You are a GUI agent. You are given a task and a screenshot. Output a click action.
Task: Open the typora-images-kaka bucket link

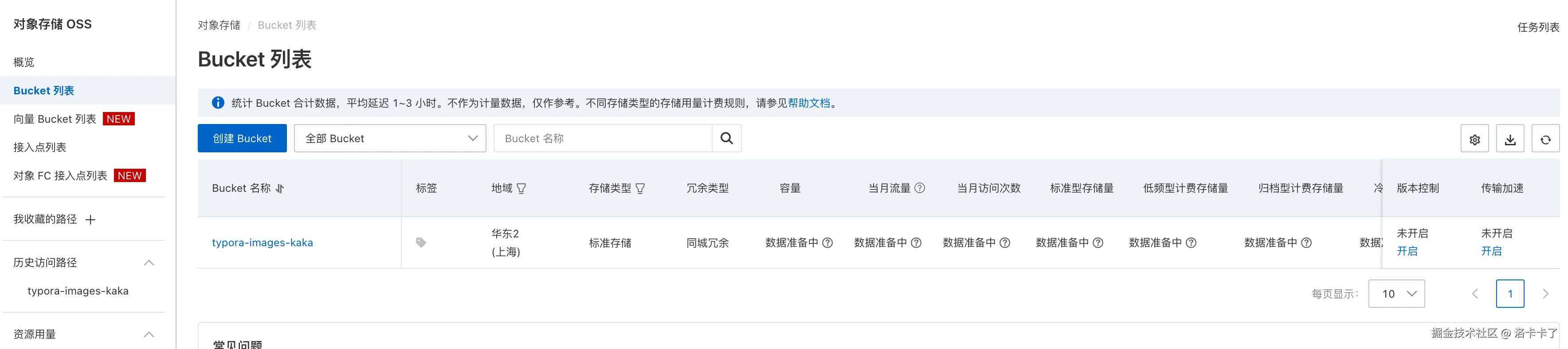[x=263, y=243]
